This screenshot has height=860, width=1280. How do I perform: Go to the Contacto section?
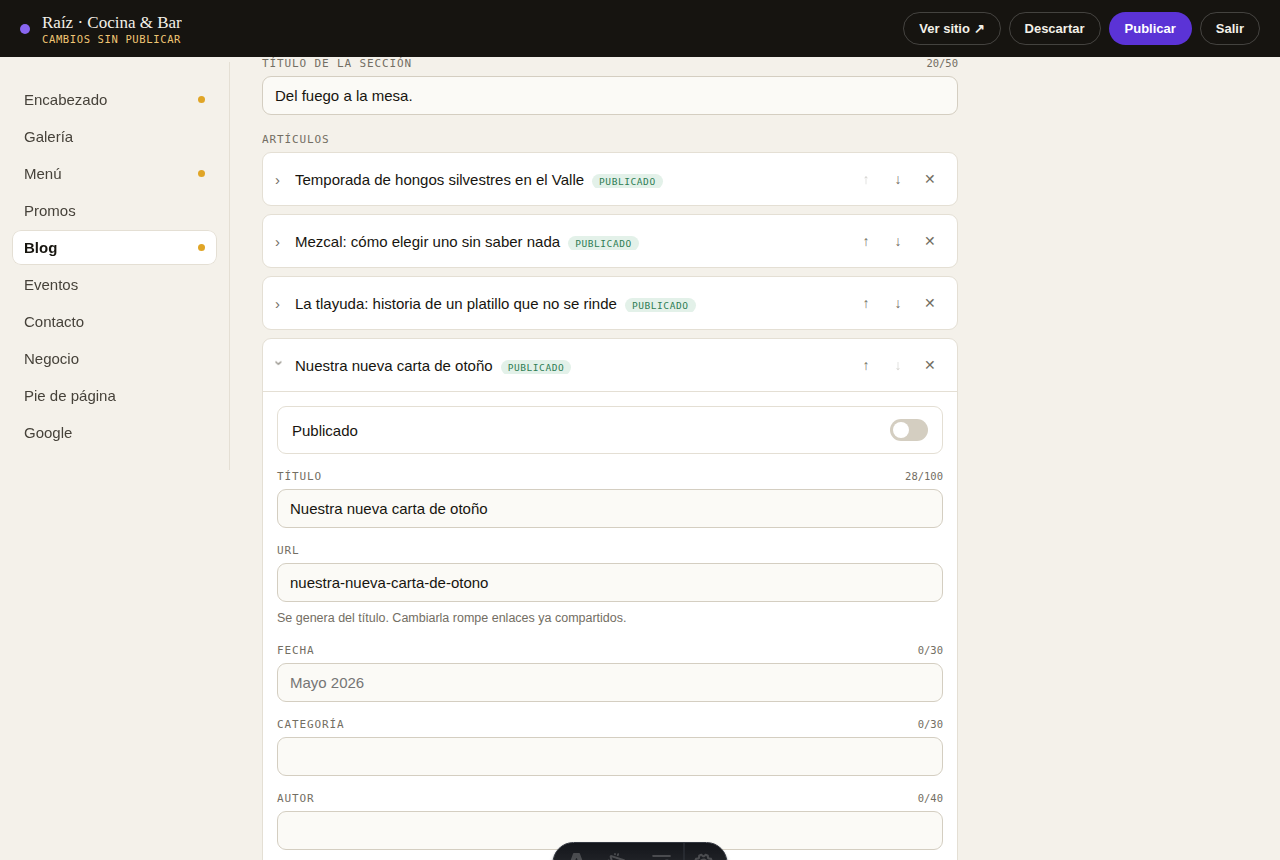(x=114, y=322)
